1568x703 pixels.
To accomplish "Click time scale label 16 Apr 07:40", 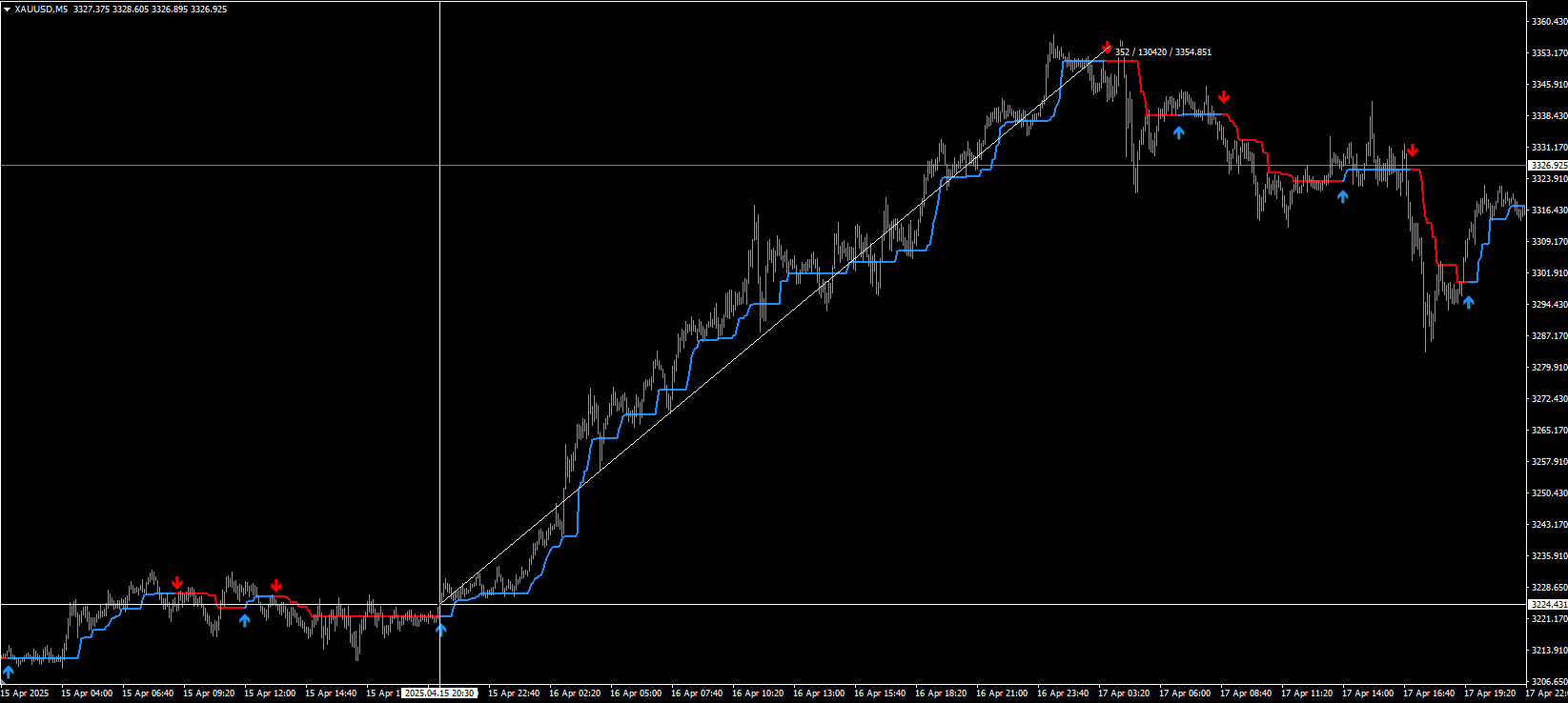I will [697, 693].
